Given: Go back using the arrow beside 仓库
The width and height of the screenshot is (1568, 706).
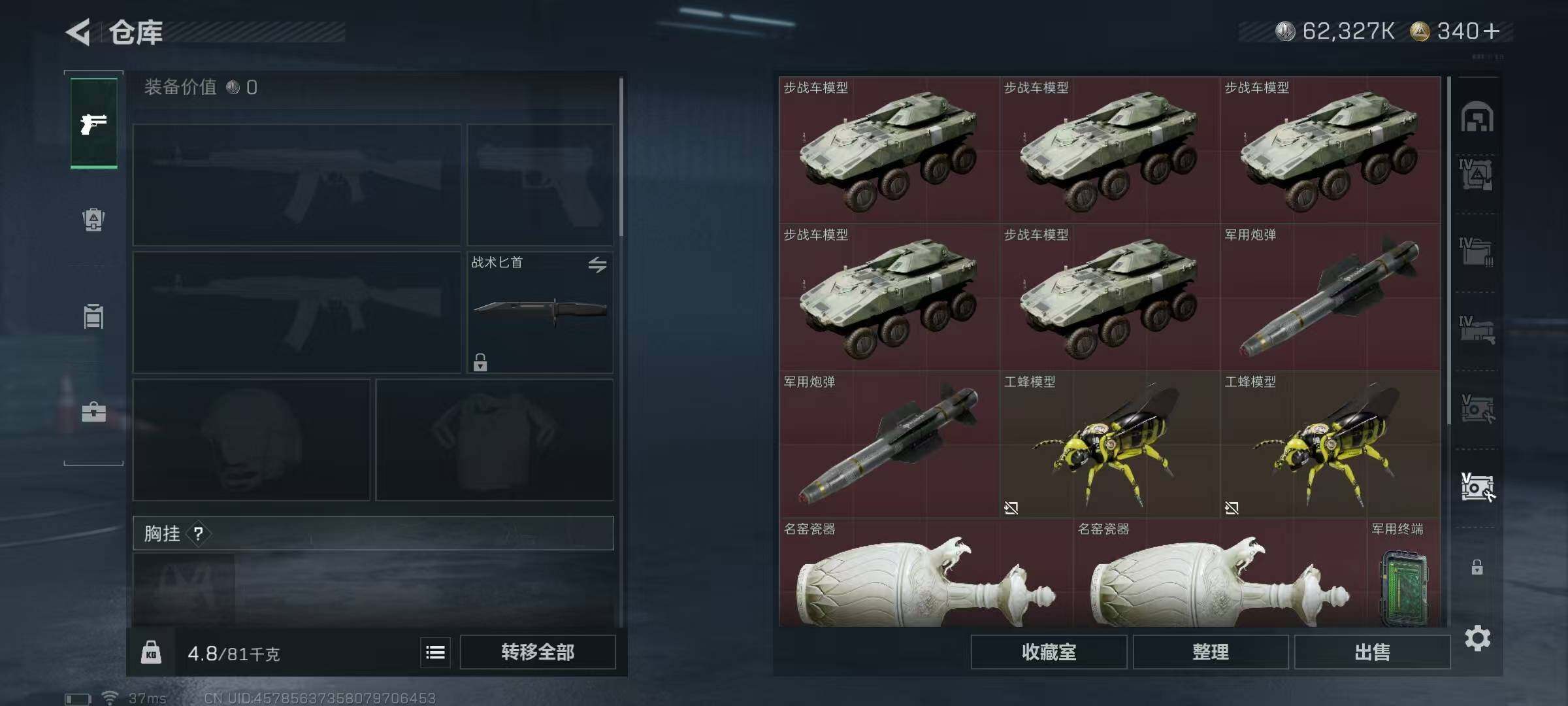Looking at the screenshot, I should click(x=78, y=32).
